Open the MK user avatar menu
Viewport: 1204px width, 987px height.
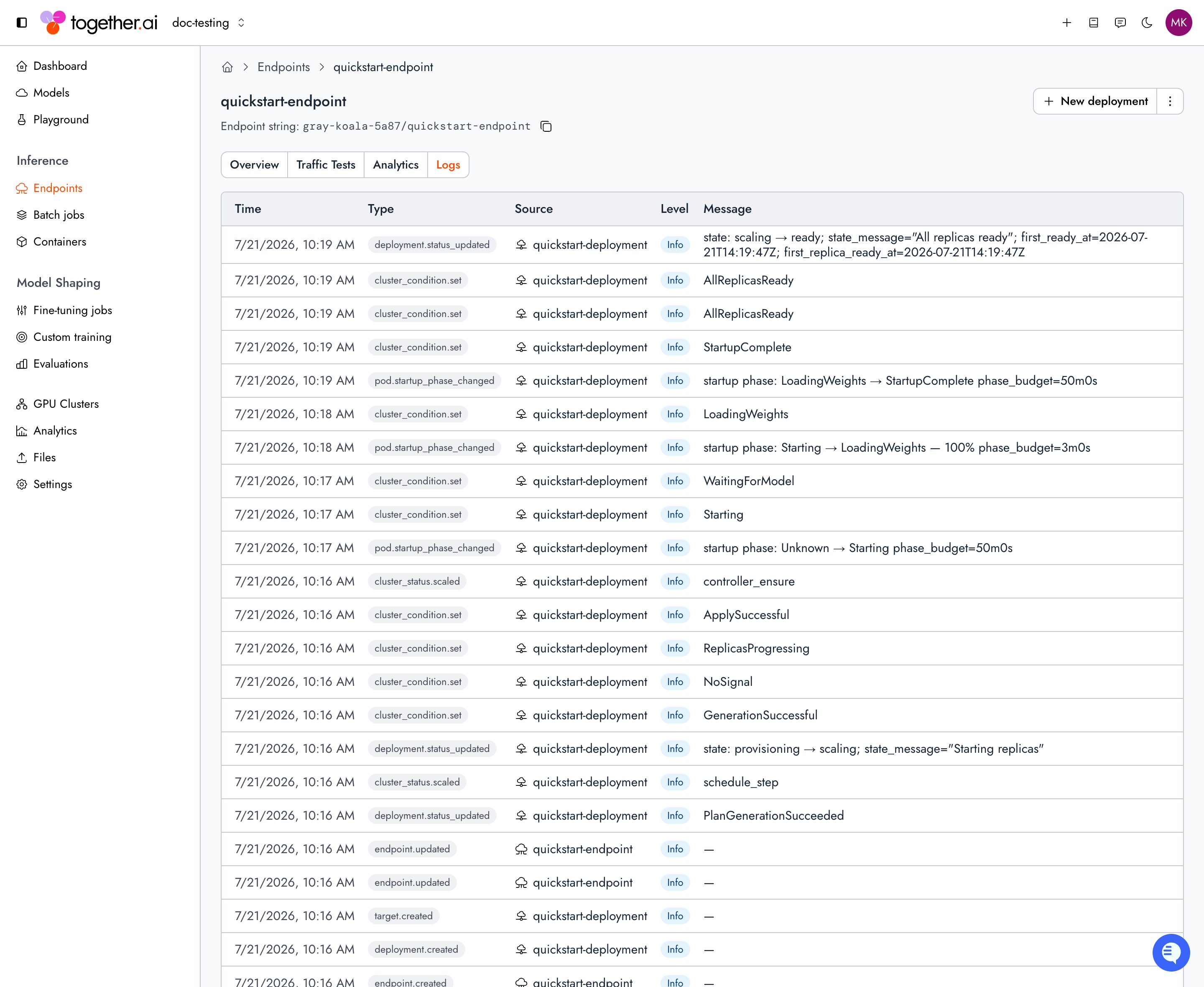tap(1178, 23)
